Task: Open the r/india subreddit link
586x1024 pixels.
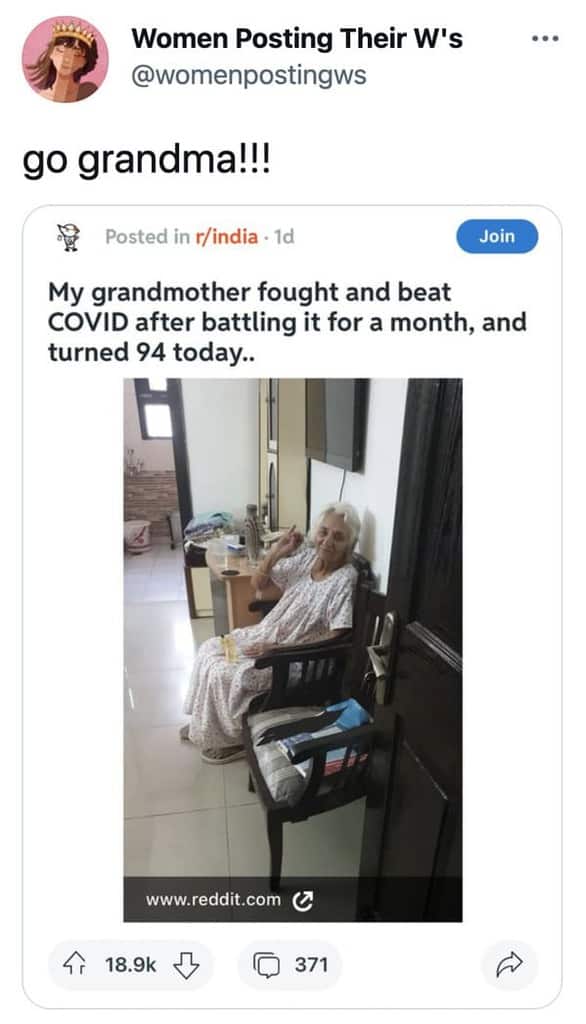Action: click(226, 236)
